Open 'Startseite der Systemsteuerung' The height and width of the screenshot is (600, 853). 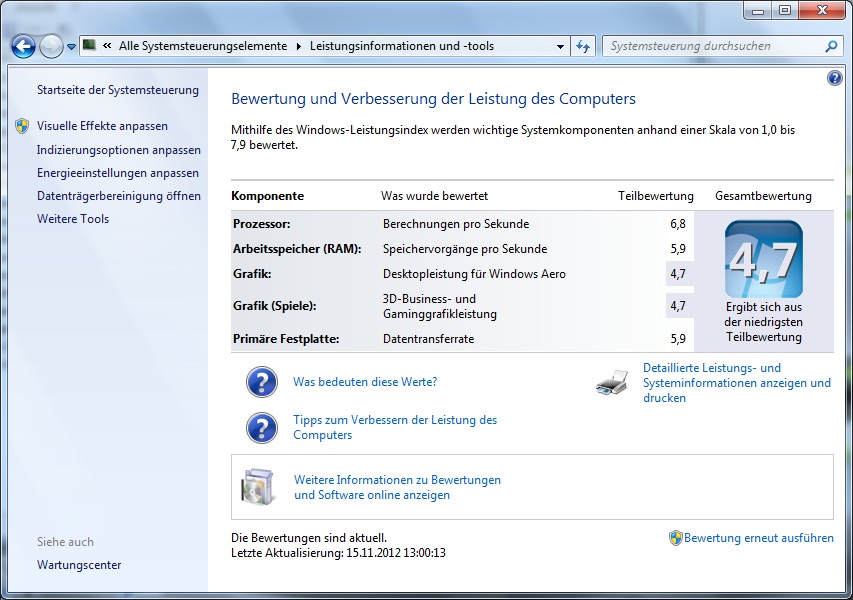coord(118,90)
